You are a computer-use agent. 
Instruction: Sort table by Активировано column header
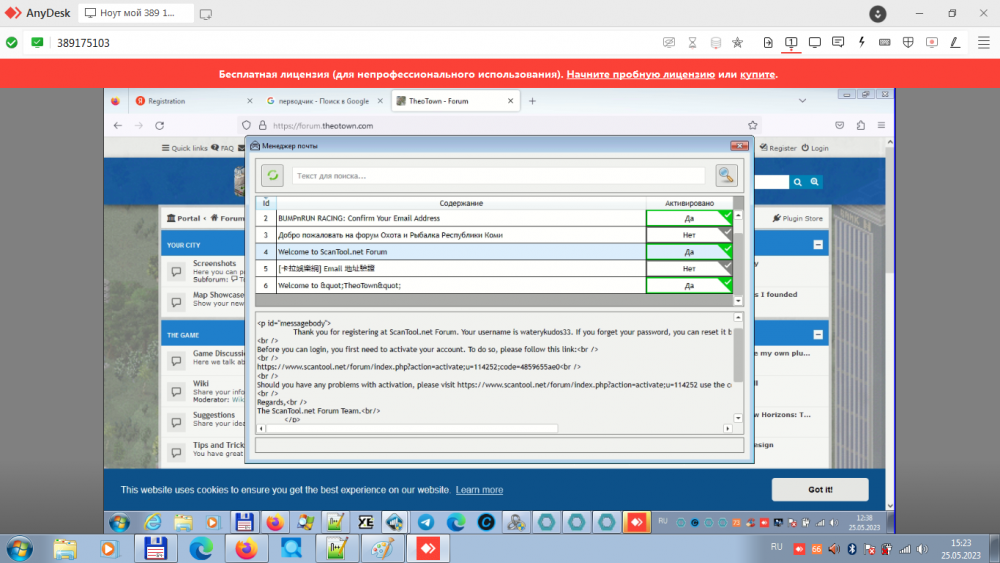(689, 203)
